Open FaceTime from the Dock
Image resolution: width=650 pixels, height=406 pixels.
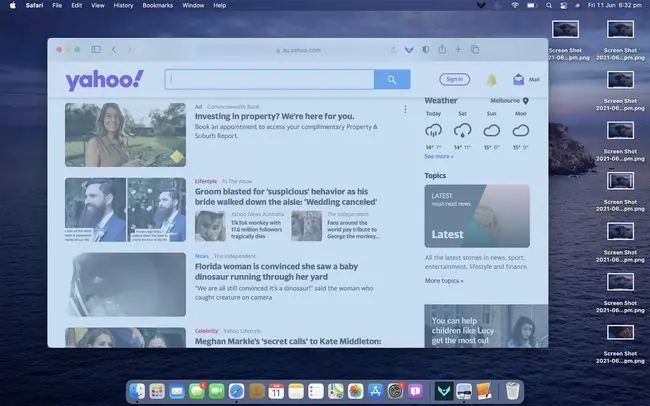pyautogui.click(x=216, y=391)
